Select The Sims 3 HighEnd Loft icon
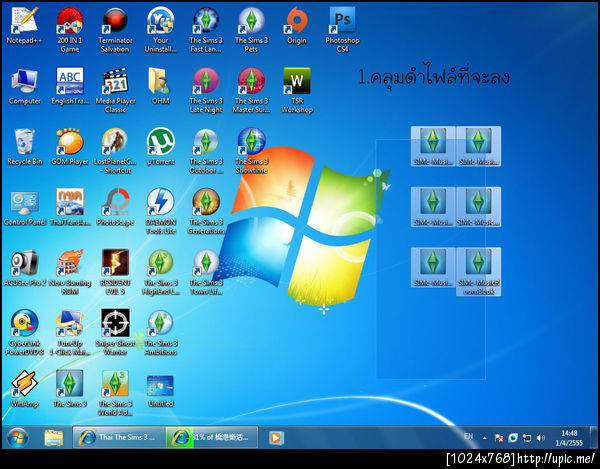 (161, 272)
